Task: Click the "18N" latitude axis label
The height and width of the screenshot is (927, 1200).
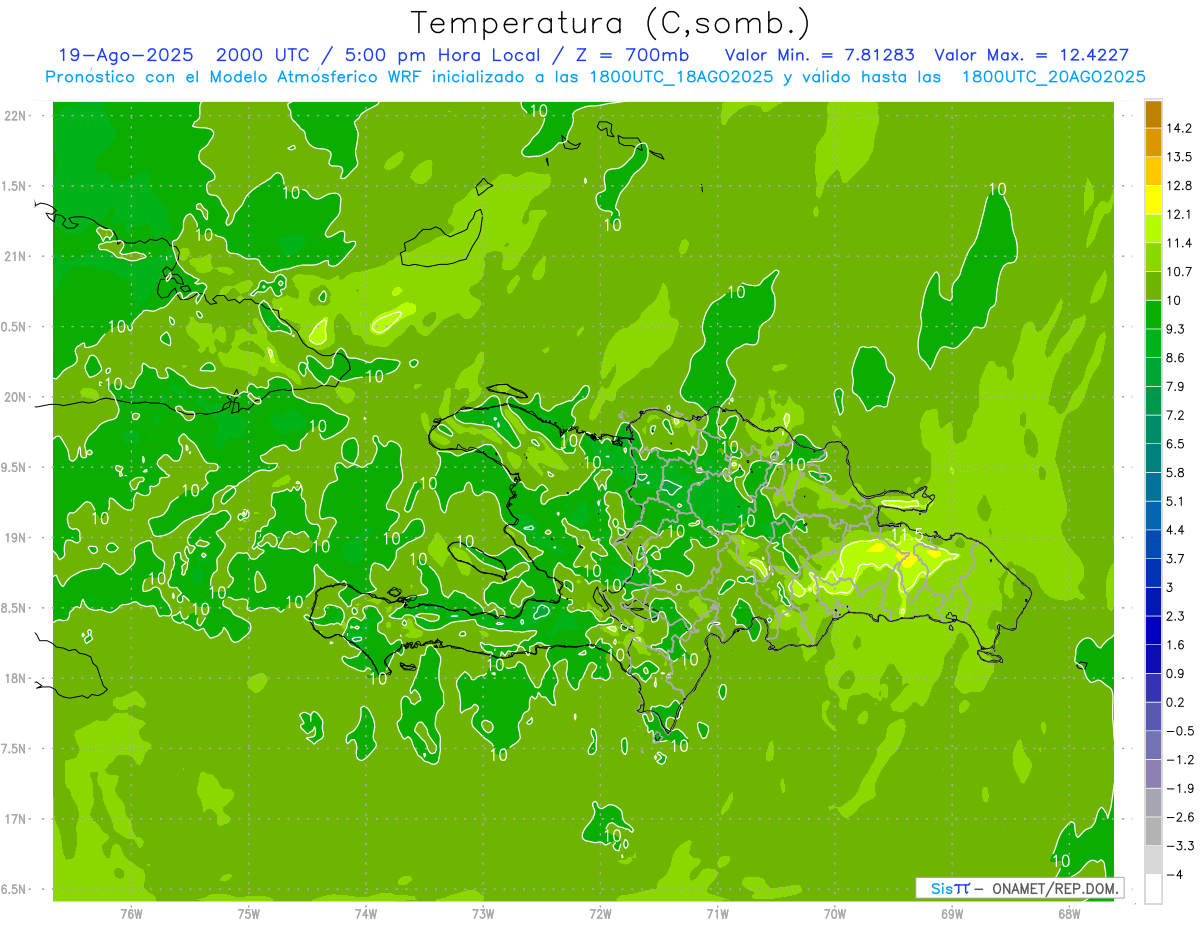Action: [15, 678]
